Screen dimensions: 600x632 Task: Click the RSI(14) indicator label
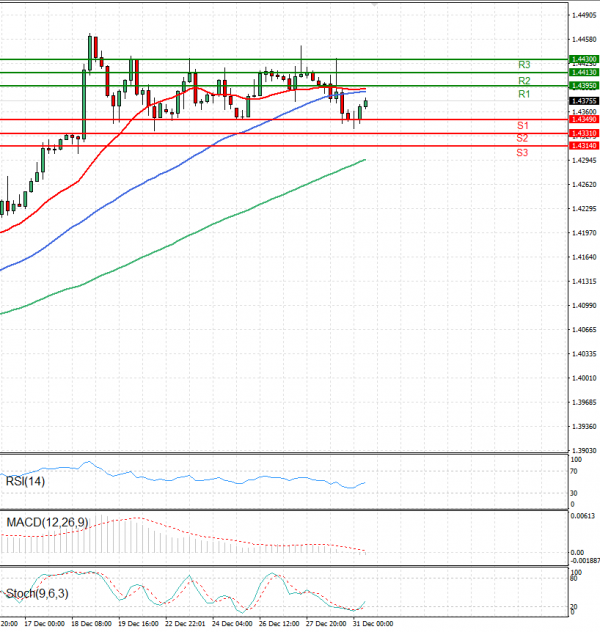(x=26, y=482)
